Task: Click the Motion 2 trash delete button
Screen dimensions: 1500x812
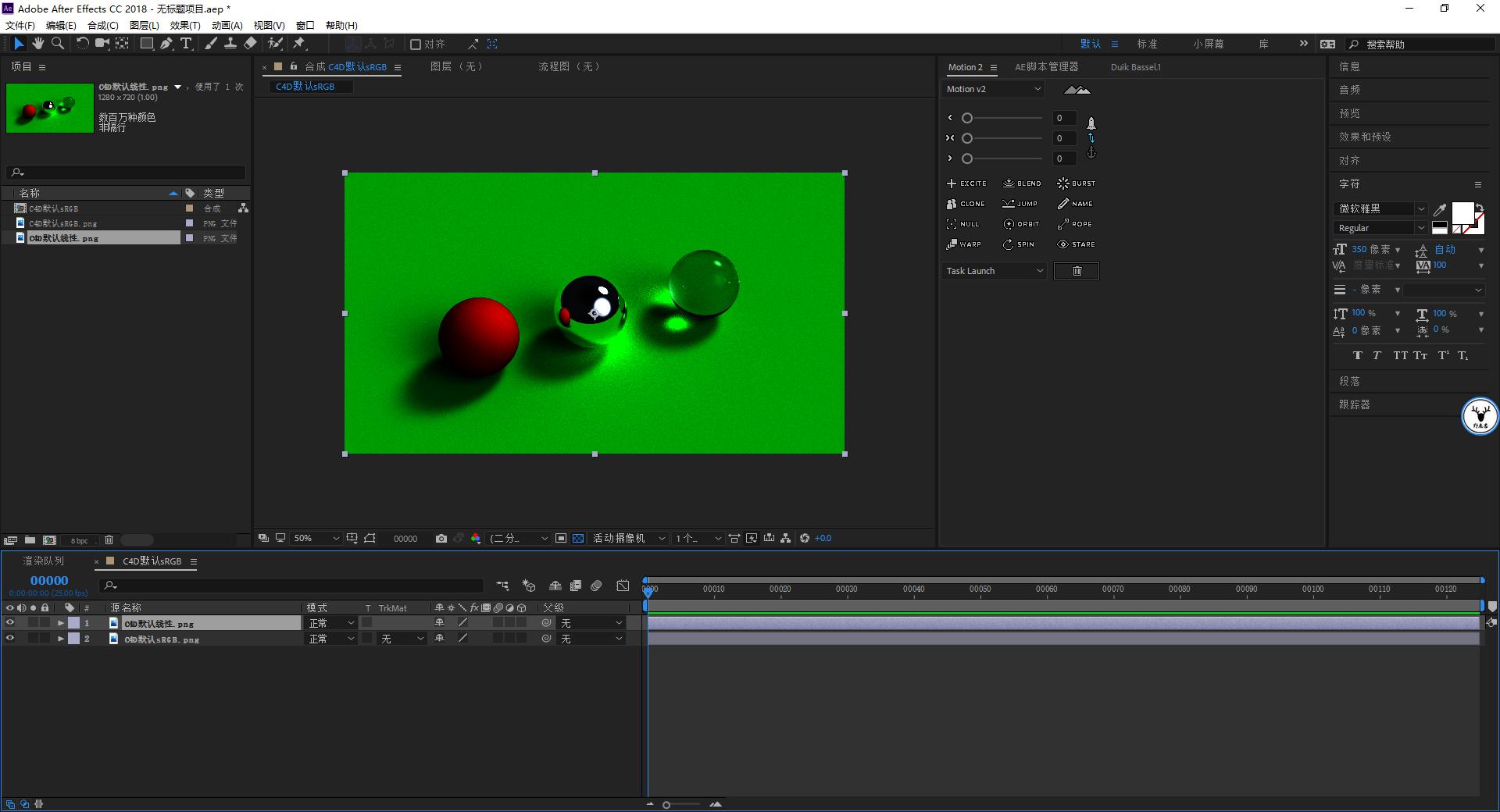Action: [1076, 271]
